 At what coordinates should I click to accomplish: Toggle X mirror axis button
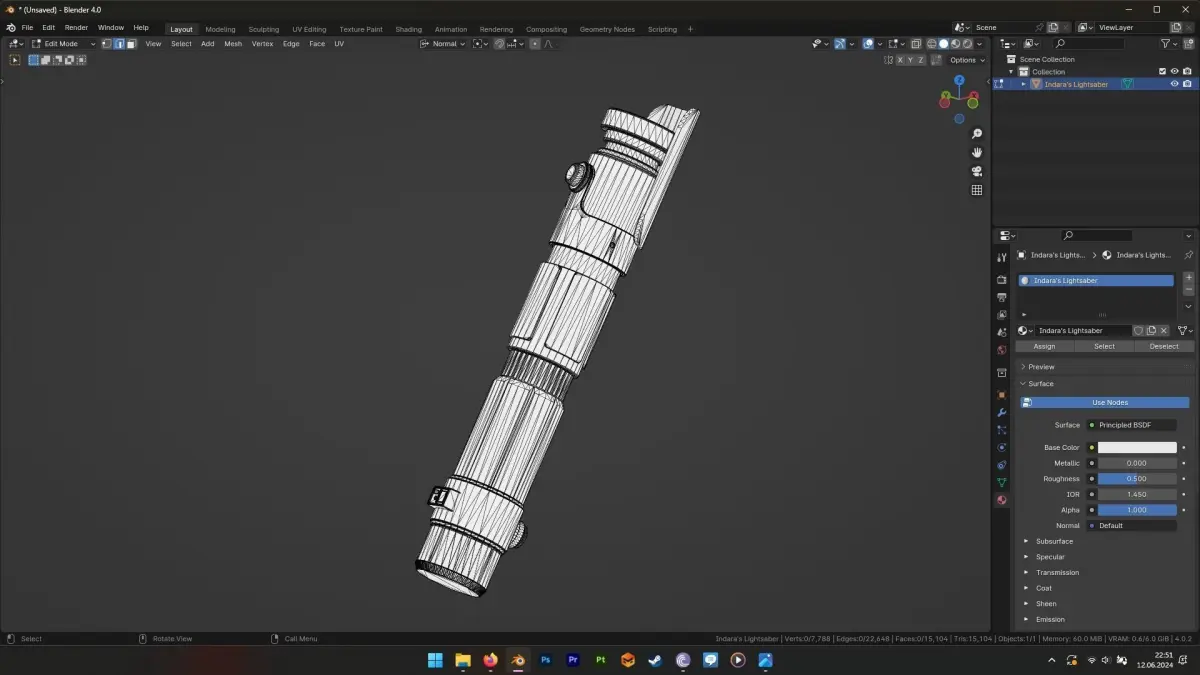900,60
